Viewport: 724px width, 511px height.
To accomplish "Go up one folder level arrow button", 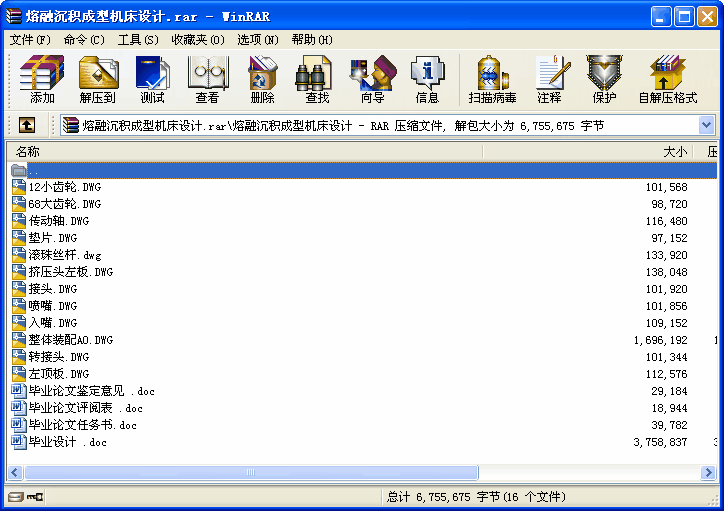I will click(x=27, y=125).
